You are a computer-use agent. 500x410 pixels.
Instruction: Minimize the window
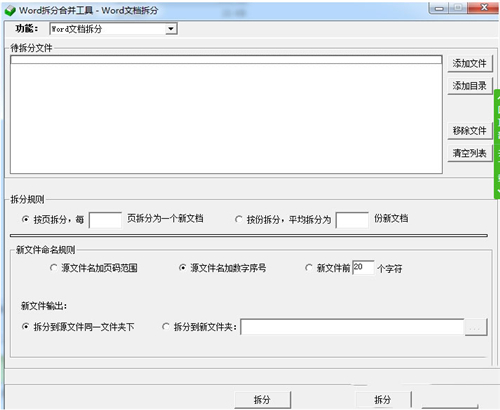[440, 8]
